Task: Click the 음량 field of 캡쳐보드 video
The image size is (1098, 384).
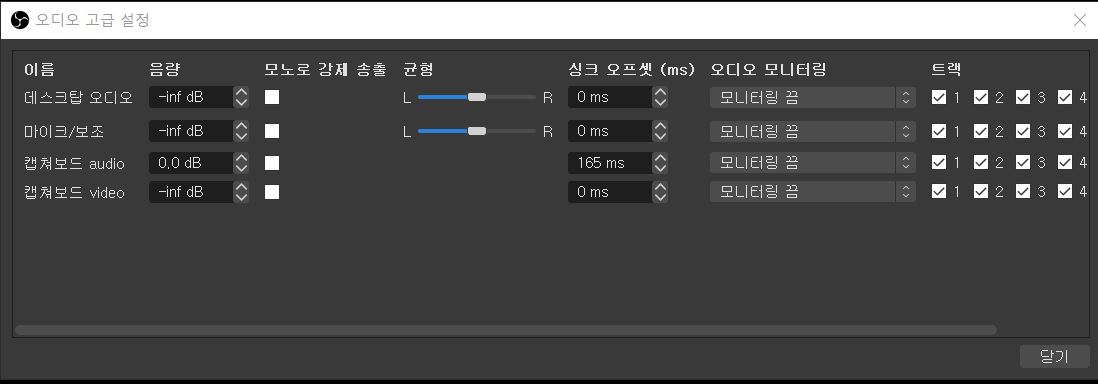Action: point(191,192)
